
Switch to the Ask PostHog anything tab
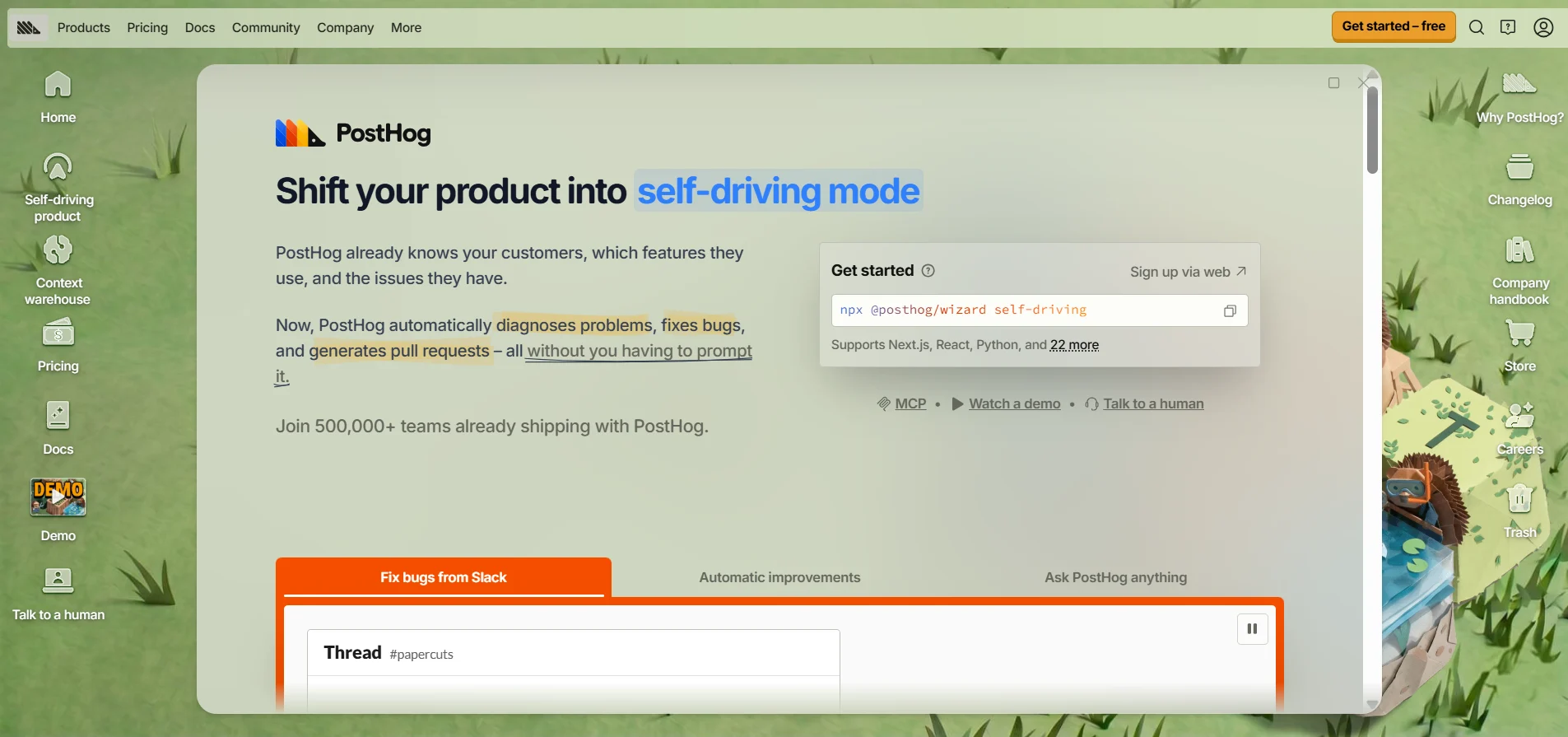point(1115,577)
